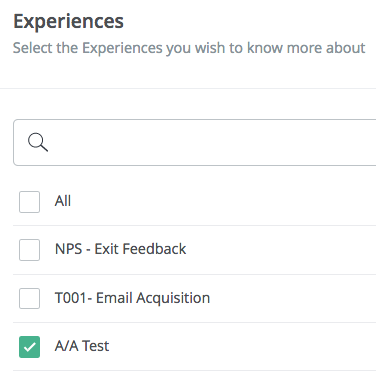The width and height of the screenshot is (376, 382).
Task: Focus the Experiences search input field
Action: tap(195, 142)
